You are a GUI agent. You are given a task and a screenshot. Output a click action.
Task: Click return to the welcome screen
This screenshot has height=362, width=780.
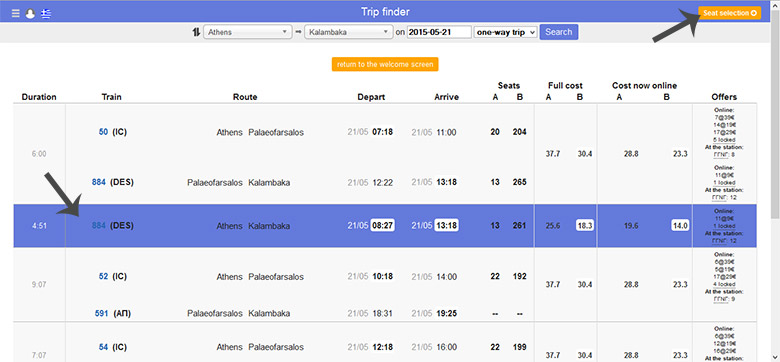(x=385, y=65)
